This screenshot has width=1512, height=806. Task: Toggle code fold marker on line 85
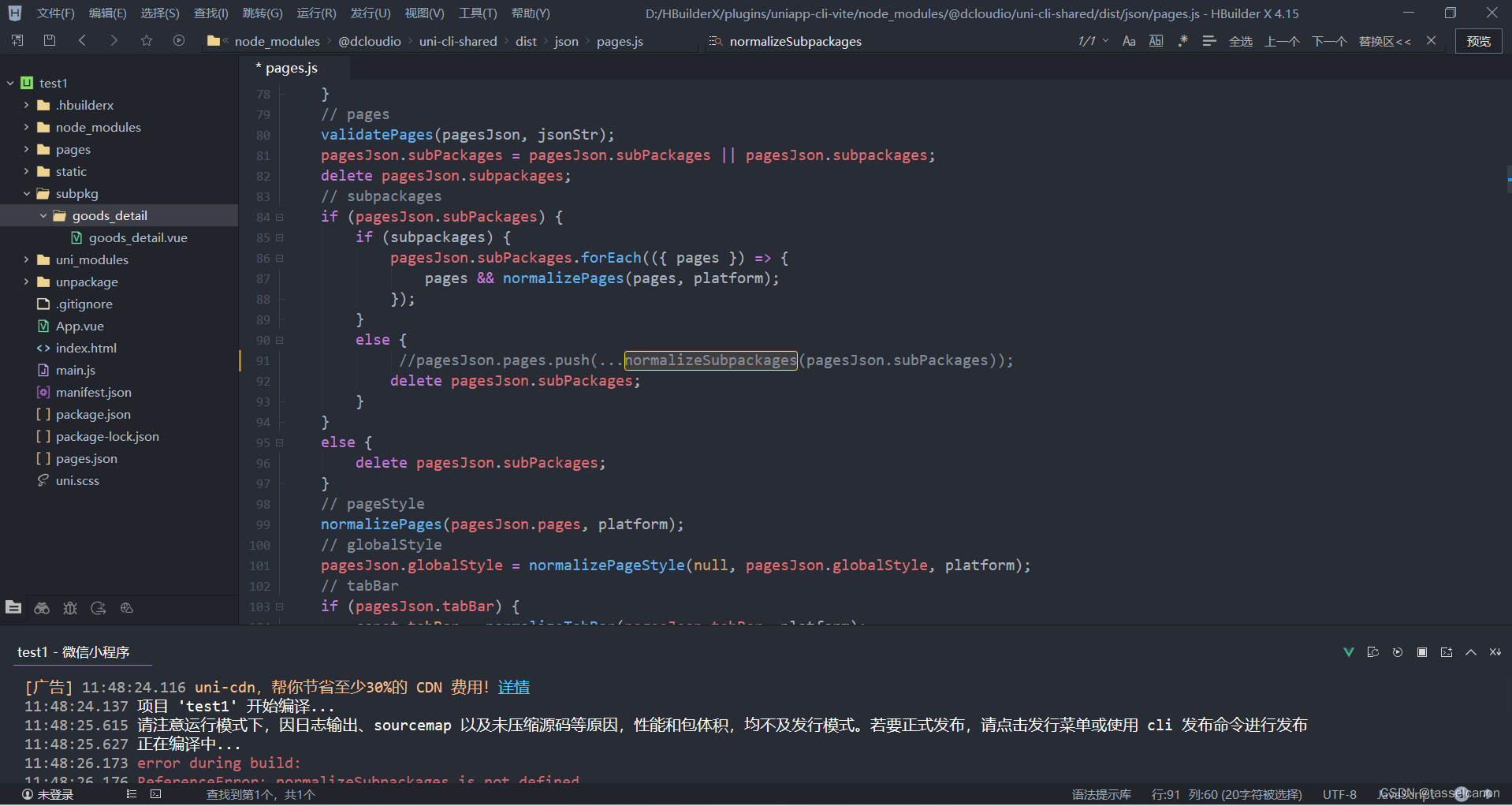click(x=279, y=237)
